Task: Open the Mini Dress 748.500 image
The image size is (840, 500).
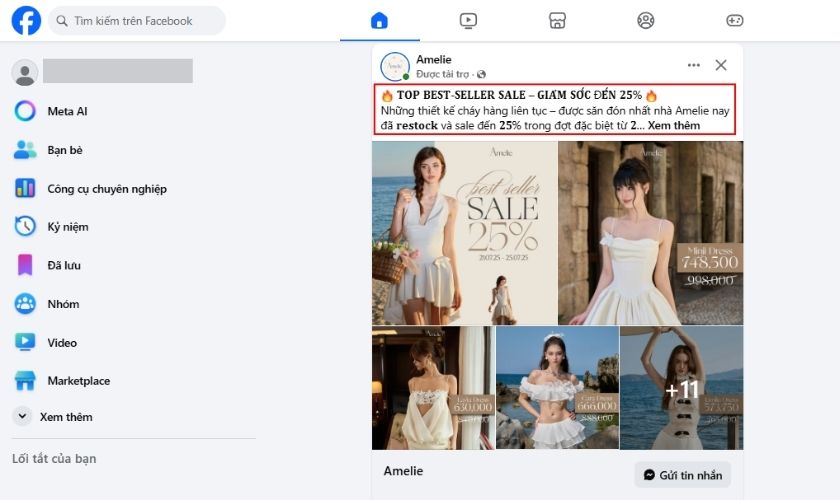Action: 650,233
